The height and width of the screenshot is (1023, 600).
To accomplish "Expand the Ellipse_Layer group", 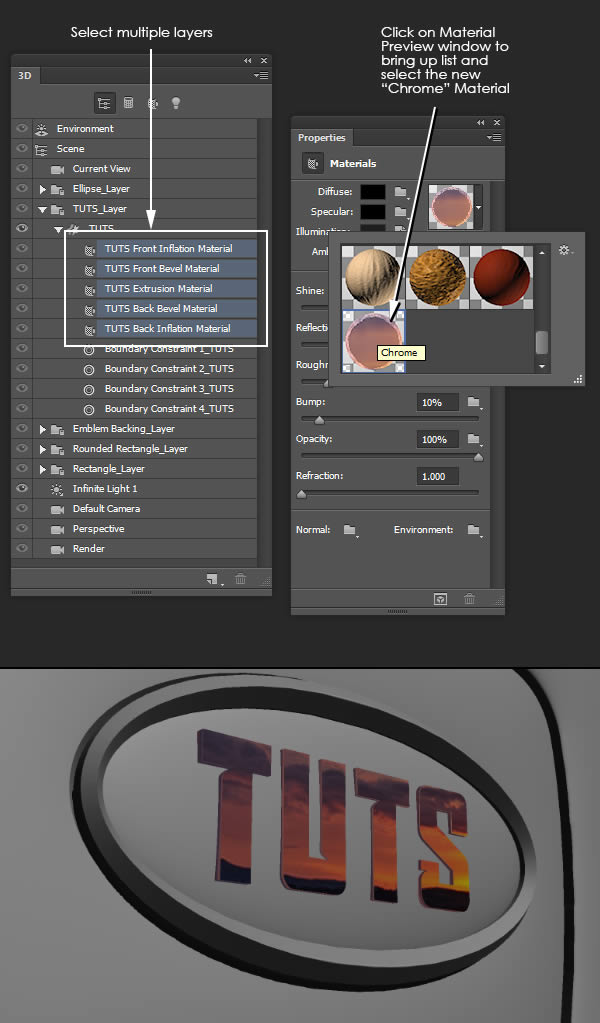I will [x=42, y=189].
